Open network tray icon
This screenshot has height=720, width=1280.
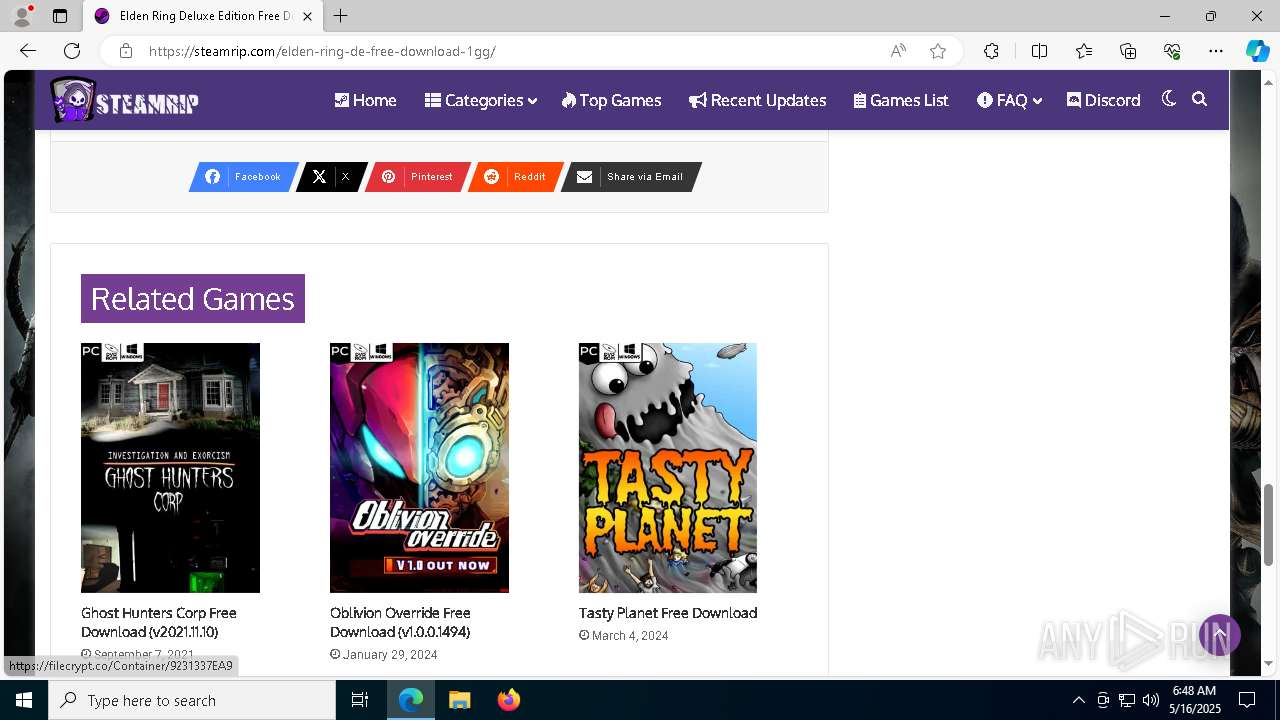(1127, 700)
